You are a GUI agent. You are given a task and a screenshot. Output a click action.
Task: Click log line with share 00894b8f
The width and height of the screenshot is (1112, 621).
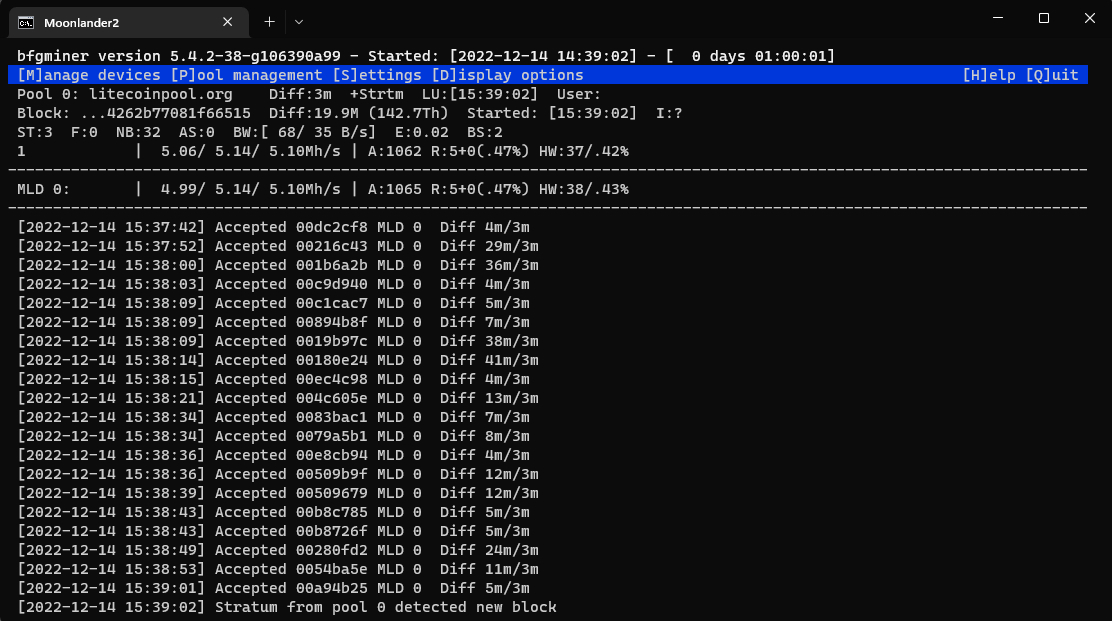coord(274,323)
